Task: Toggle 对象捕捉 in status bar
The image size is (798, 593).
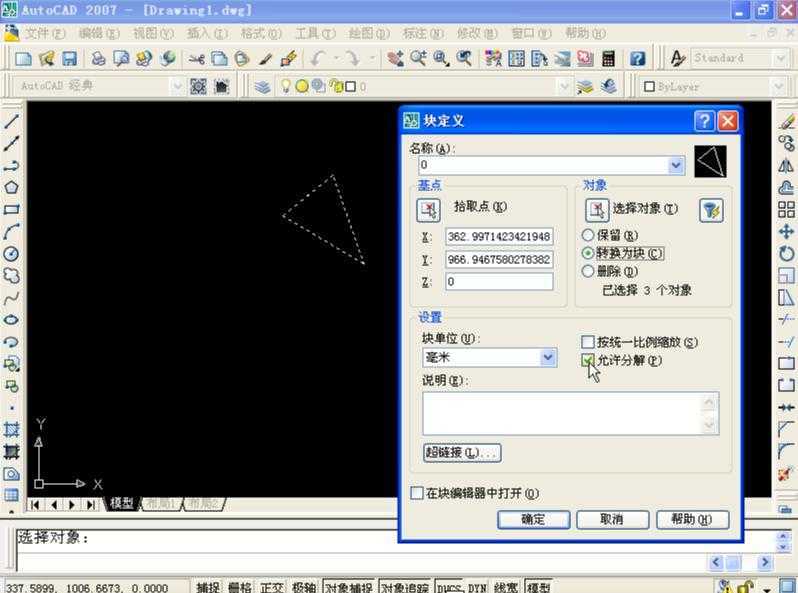Action: tap(349, 587)
